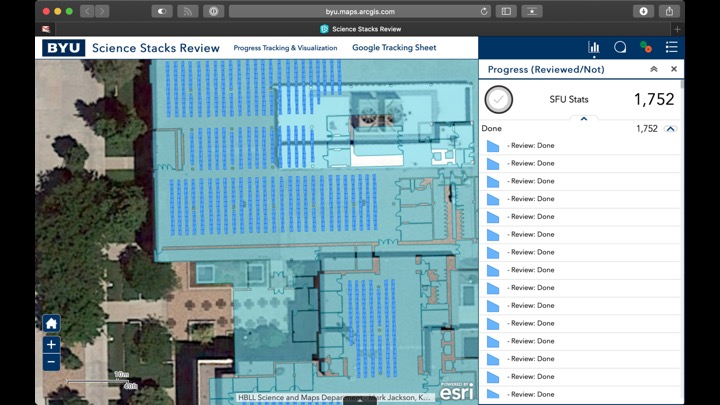Click the BYU logo

click(x=64, y=48)
